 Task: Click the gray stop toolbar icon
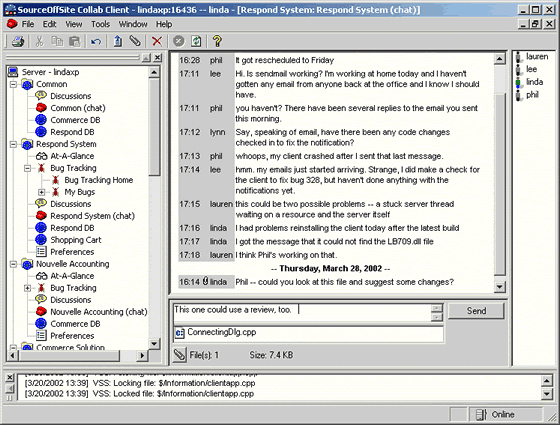tap(179, 41)
